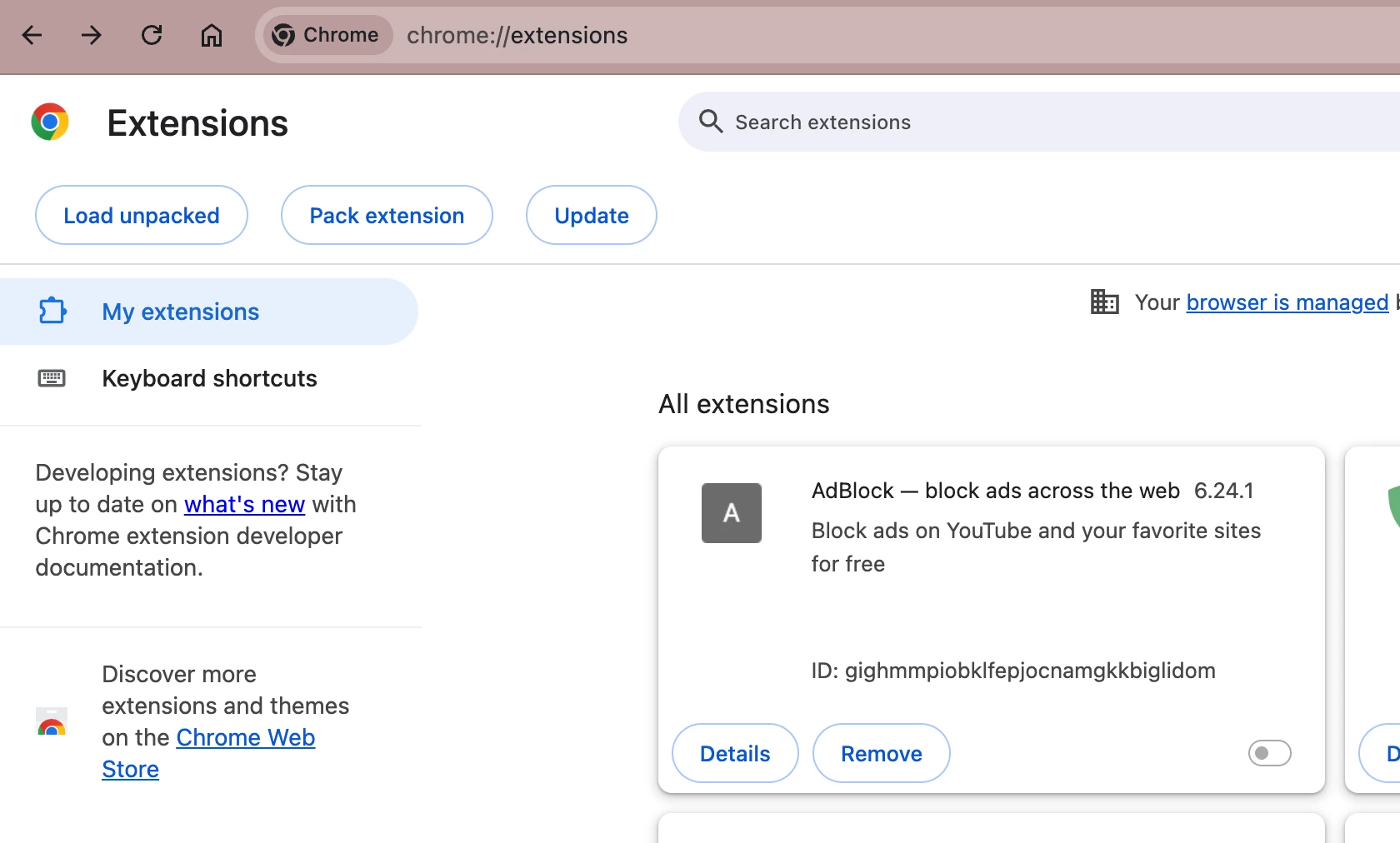Open Keyboard shortcuts section
The height and width of the screenshot is (843, 1400).
tap(208, 378)
